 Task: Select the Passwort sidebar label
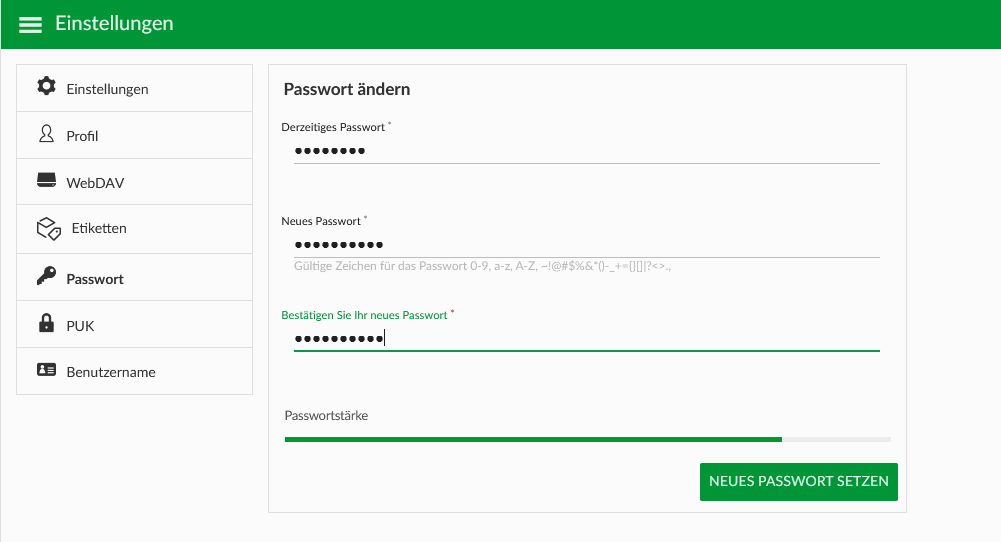point(95,279)
